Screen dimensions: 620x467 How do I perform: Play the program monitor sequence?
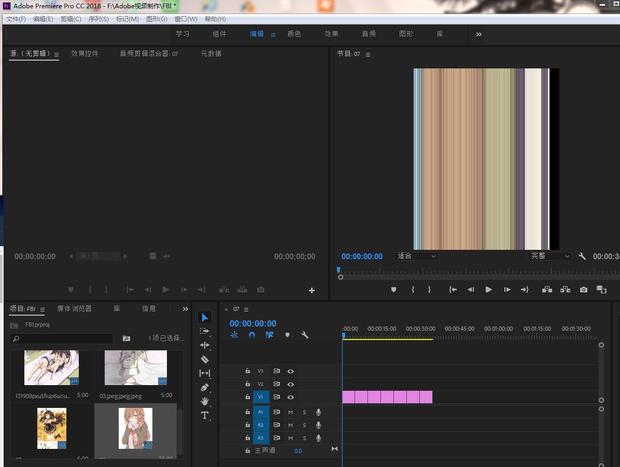pos(489,290)
